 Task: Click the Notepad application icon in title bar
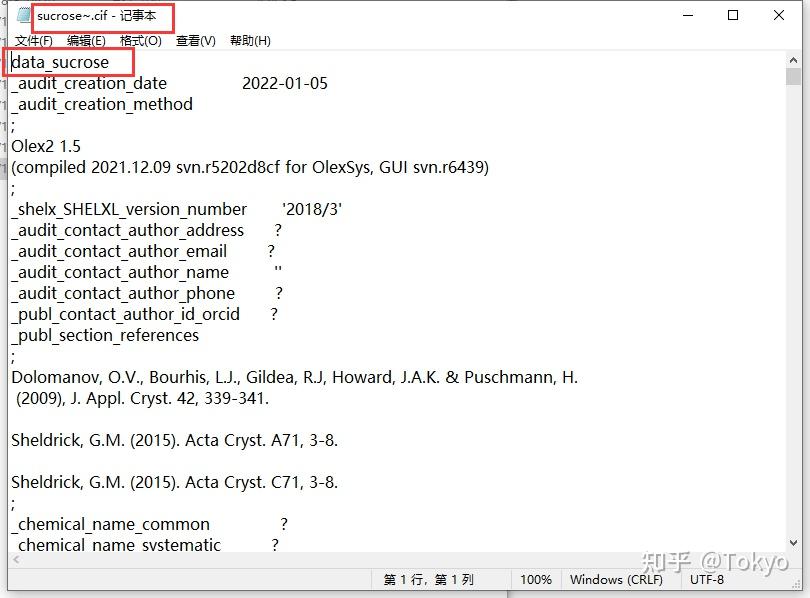22,15
